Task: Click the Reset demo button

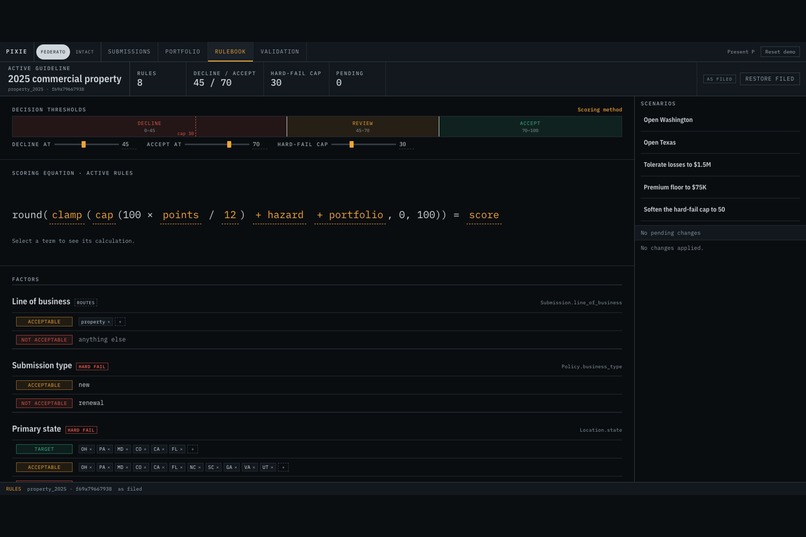Action: pos(780,52)
